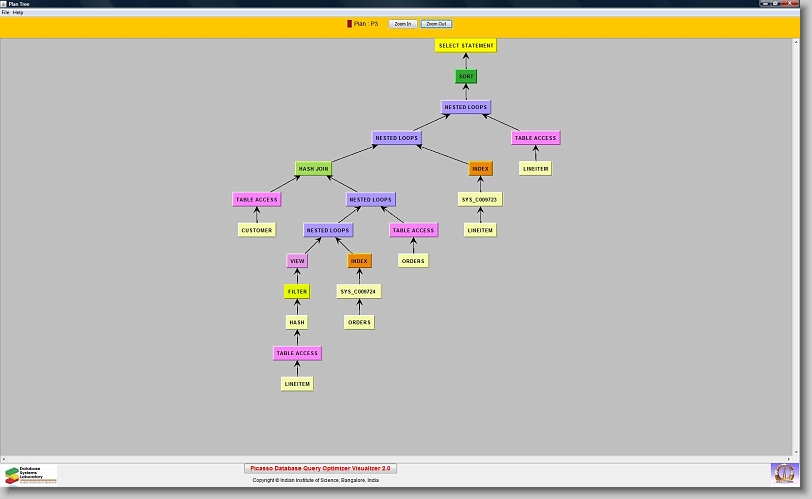Select the SELECT STATEMENT root node
Viewport: 812px width, 499px height.
pos(466,45)
